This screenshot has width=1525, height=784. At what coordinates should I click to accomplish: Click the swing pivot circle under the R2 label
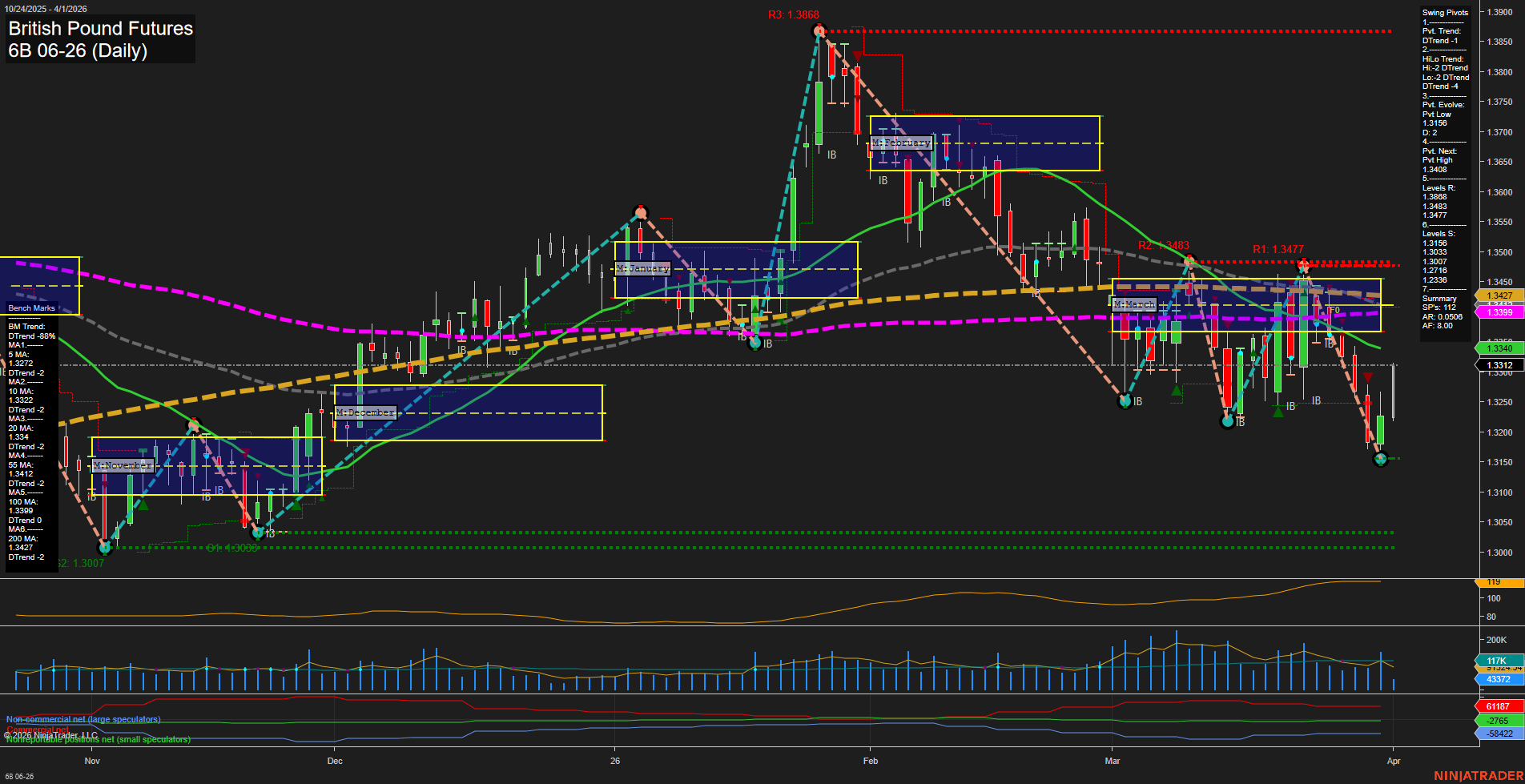1190,259
